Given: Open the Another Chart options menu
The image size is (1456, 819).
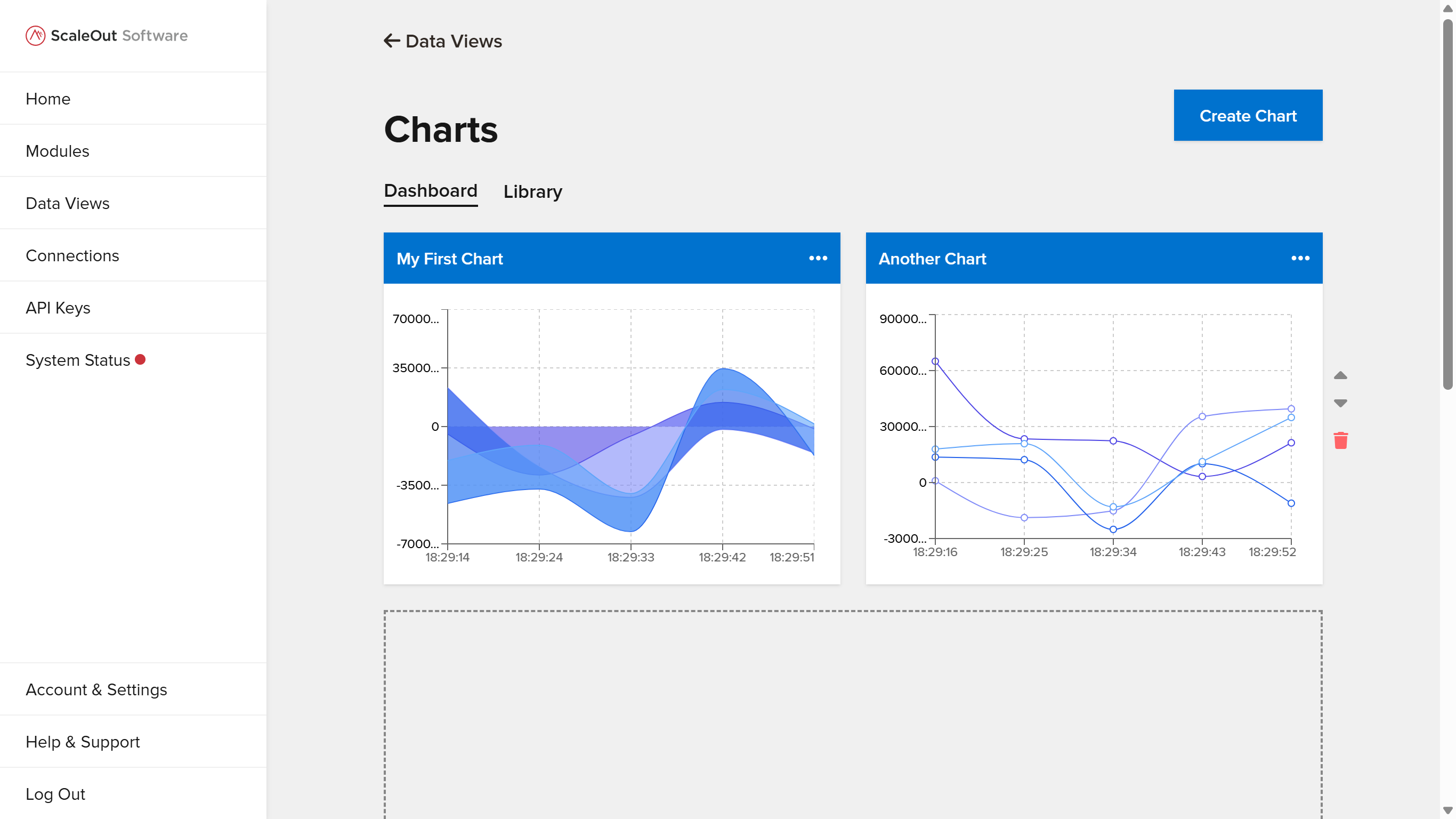Looking at the screenshot, I should (x=1300, y=259).
